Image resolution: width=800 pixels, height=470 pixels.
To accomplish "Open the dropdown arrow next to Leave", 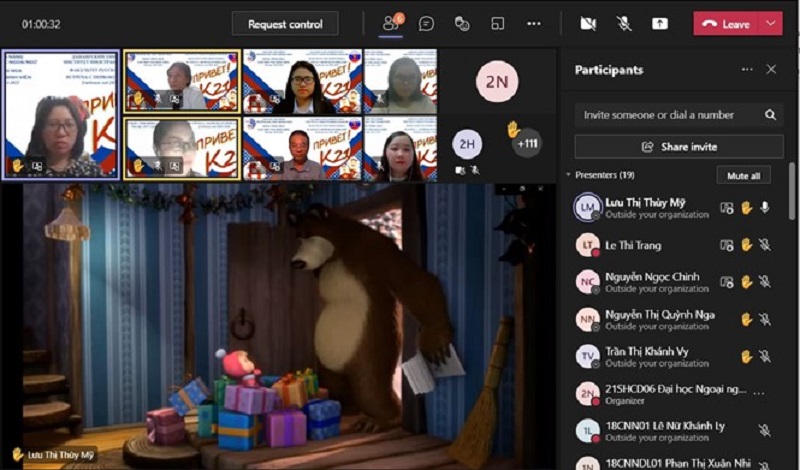I will point(770,23).
